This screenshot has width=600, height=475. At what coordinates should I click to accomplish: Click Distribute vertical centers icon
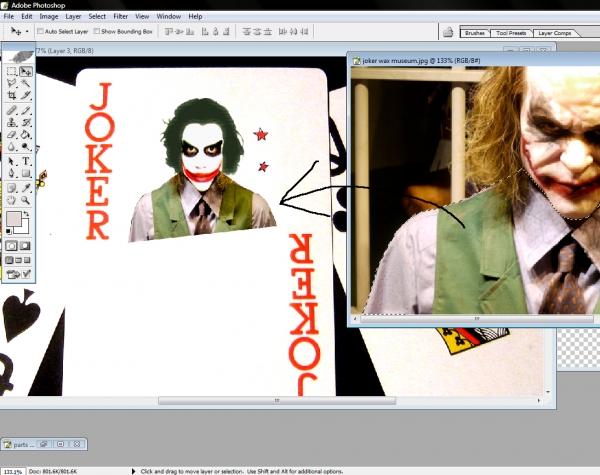(x=257, y=32)
